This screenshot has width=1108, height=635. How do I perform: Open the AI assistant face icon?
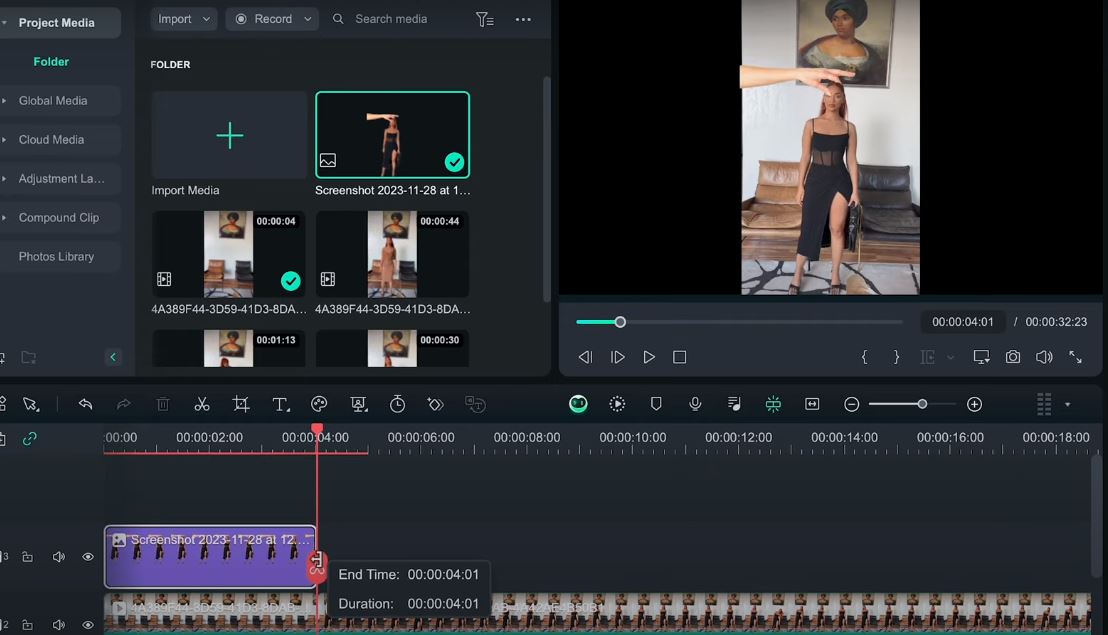tap(578, 403)
